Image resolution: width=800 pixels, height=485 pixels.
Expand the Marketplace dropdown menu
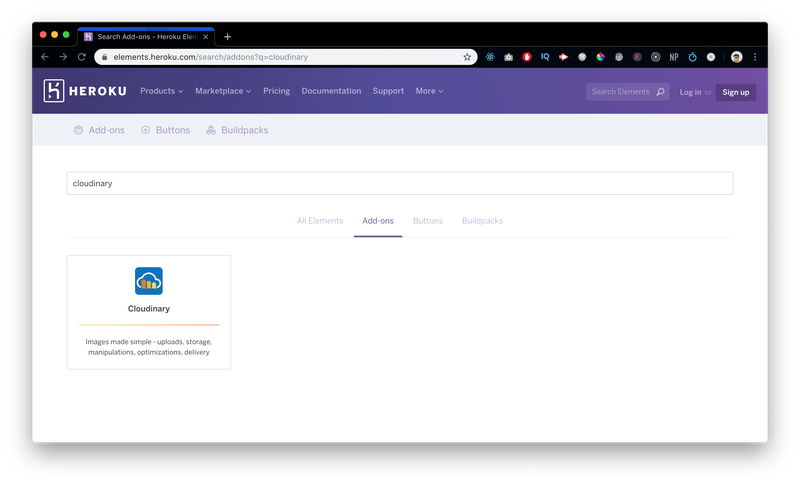click(223, 91)
